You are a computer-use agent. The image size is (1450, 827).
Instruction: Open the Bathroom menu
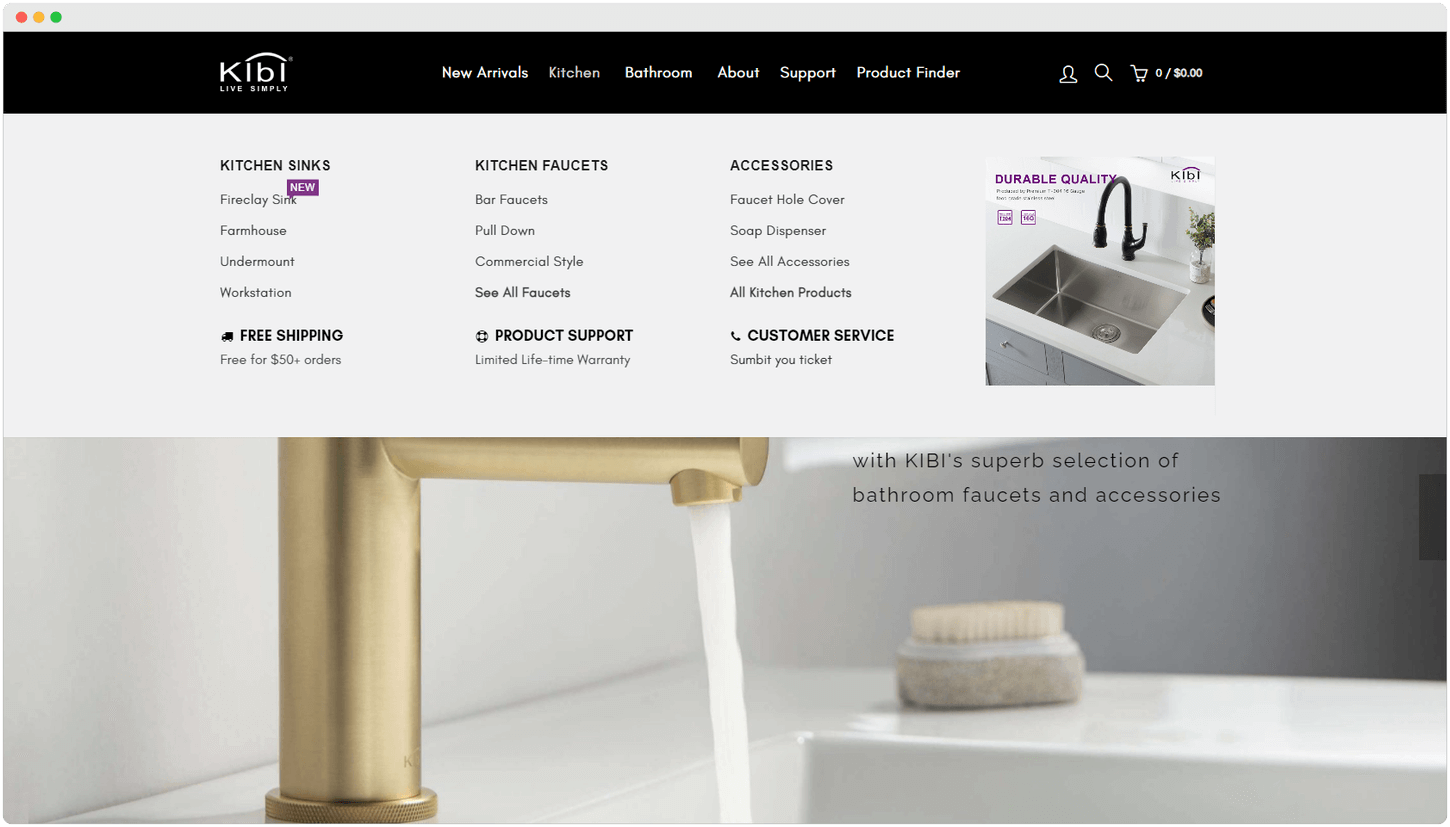coord(658,72)
